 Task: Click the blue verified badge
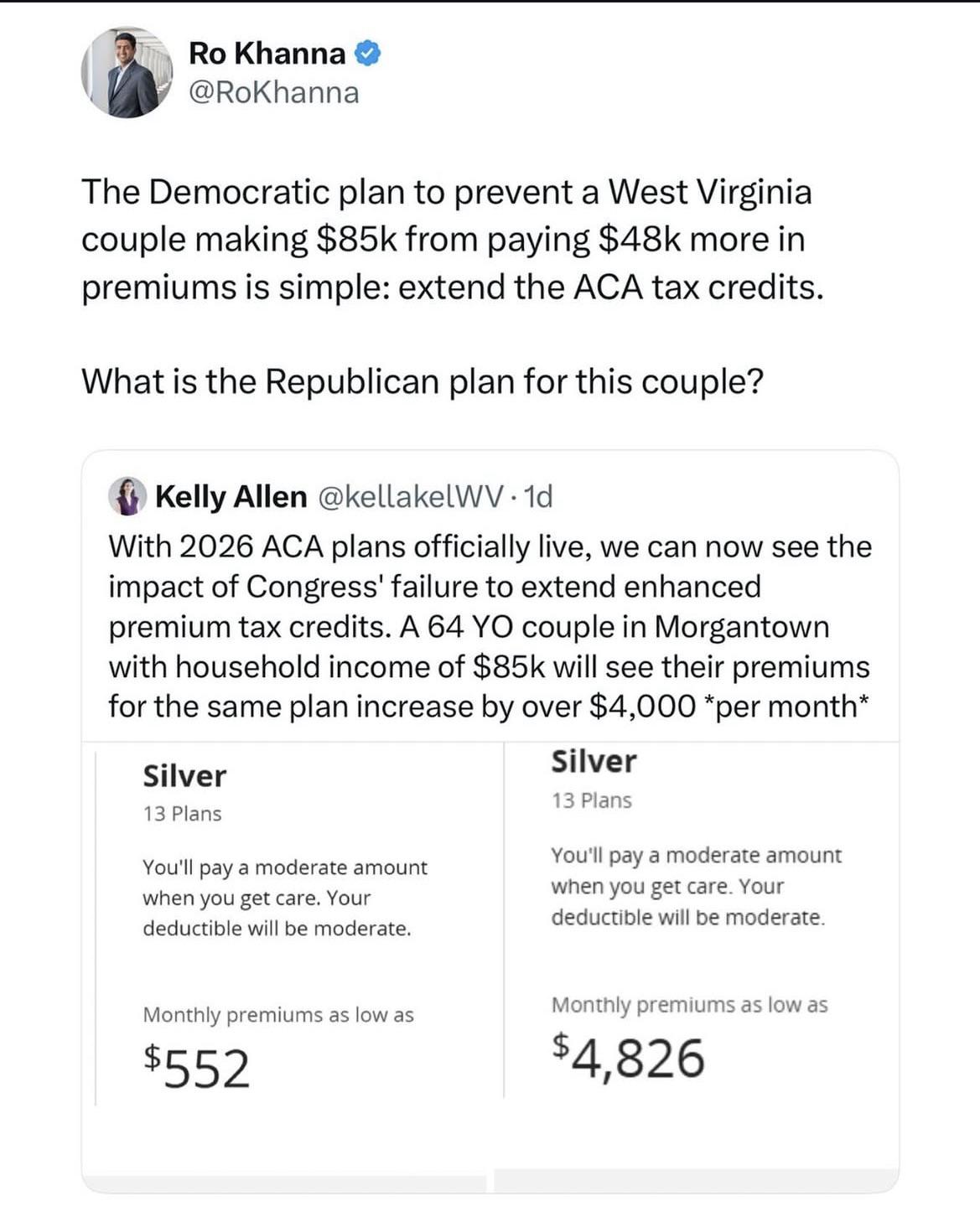coord(368,54)
